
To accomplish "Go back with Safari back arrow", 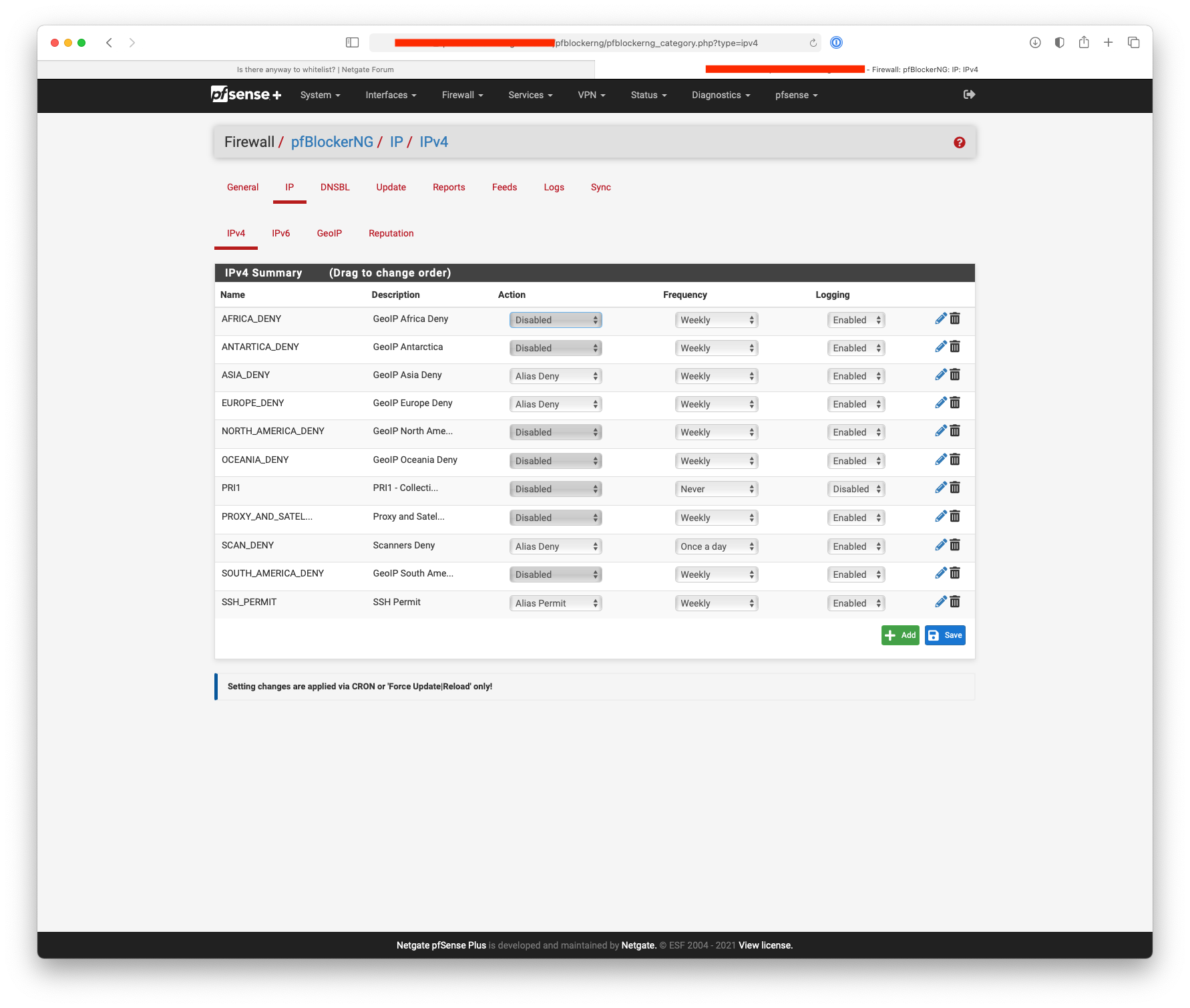I will click(x=109, y=43).
